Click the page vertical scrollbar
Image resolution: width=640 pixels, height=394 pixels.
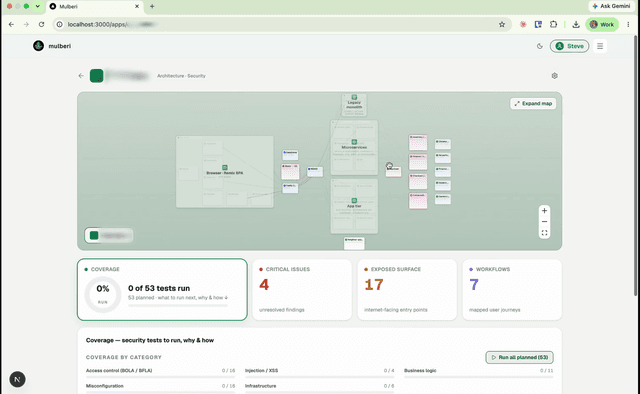click(635, 165)
